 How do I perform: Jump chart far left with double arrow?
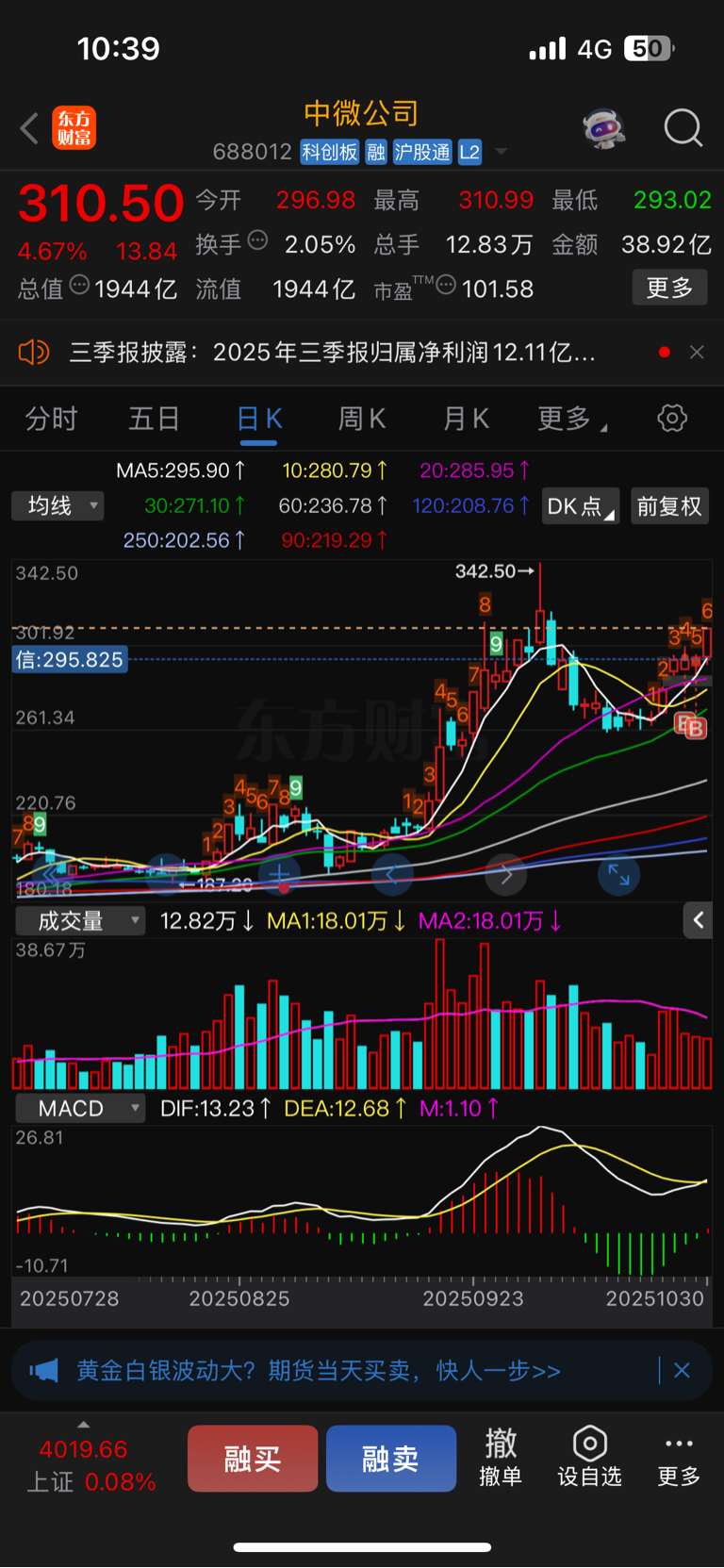[x=51, y=876]
